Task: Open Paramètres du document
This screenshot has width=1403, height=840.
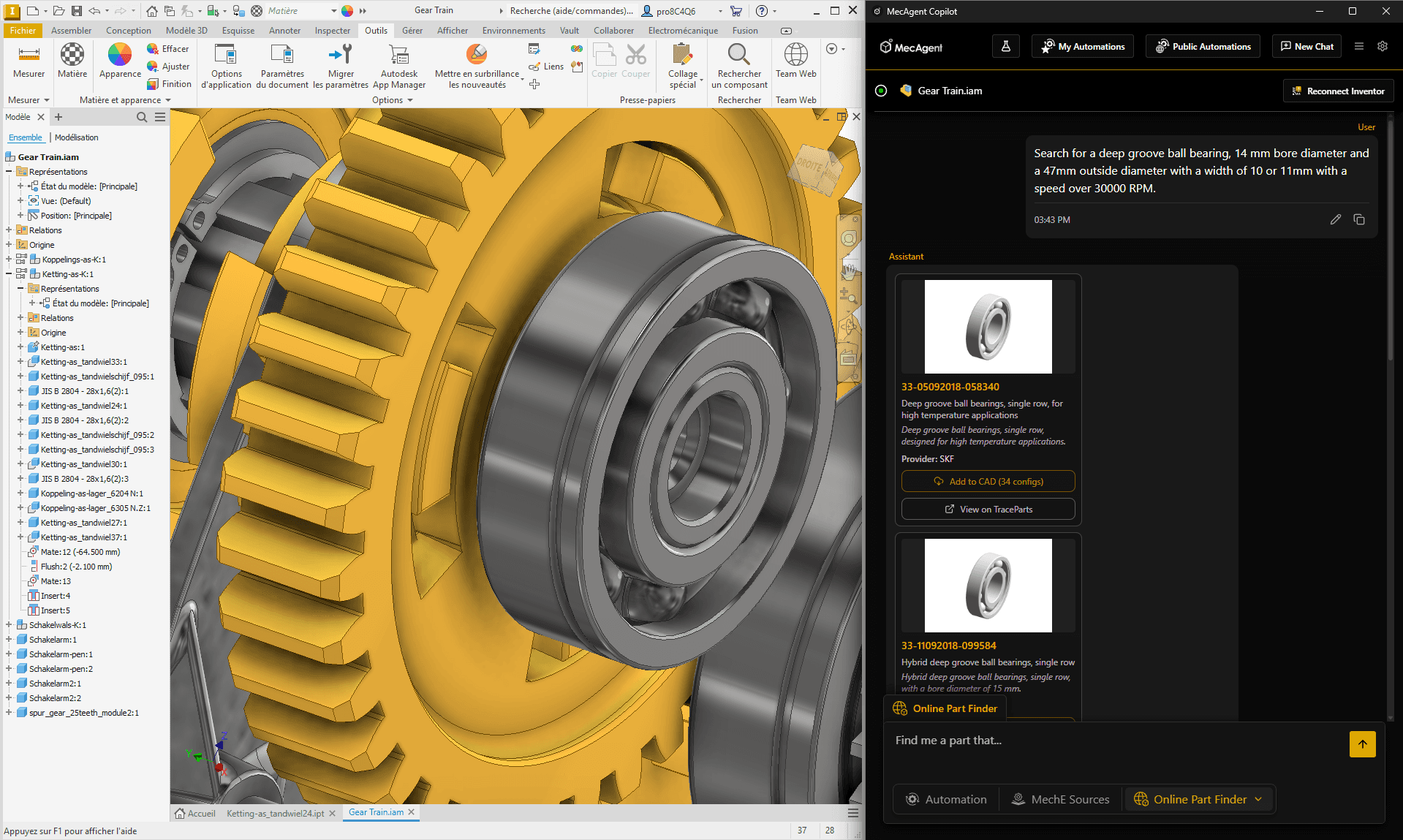Action: pyautogui.click(x=282, y=66)
